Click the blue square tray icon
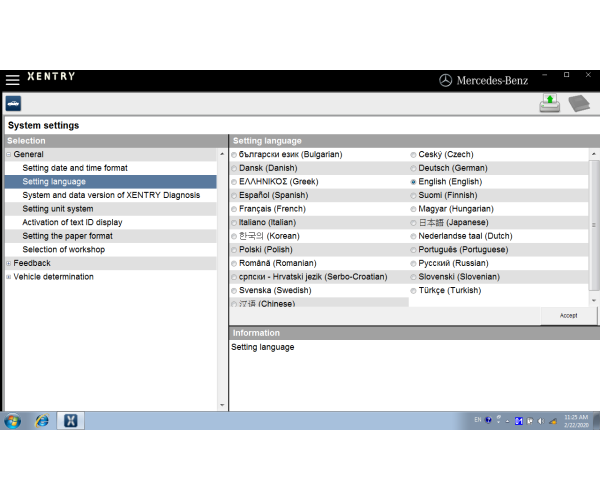 pos(519,421)
